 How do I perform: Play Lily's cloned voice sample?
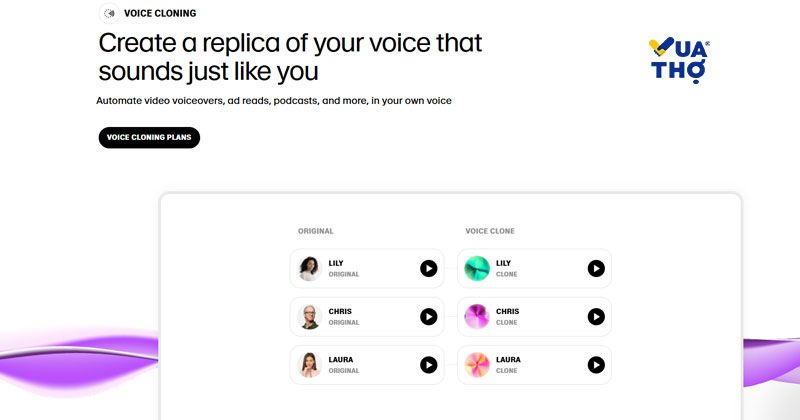(596, 268)
